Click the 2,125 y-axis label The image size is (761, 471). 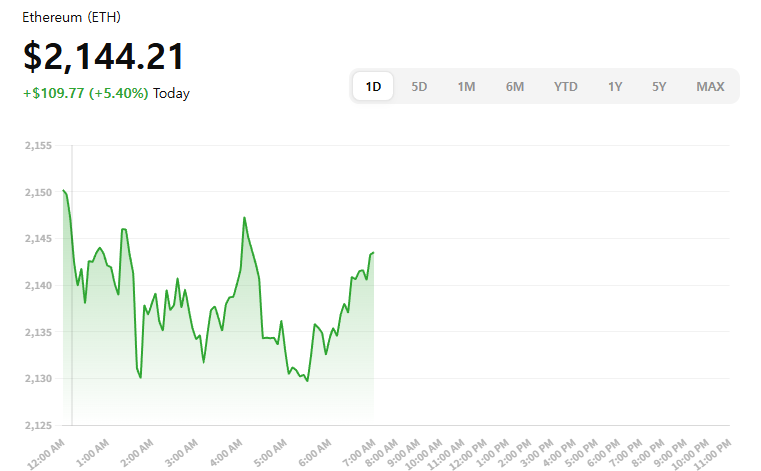[x=37, y=425]
